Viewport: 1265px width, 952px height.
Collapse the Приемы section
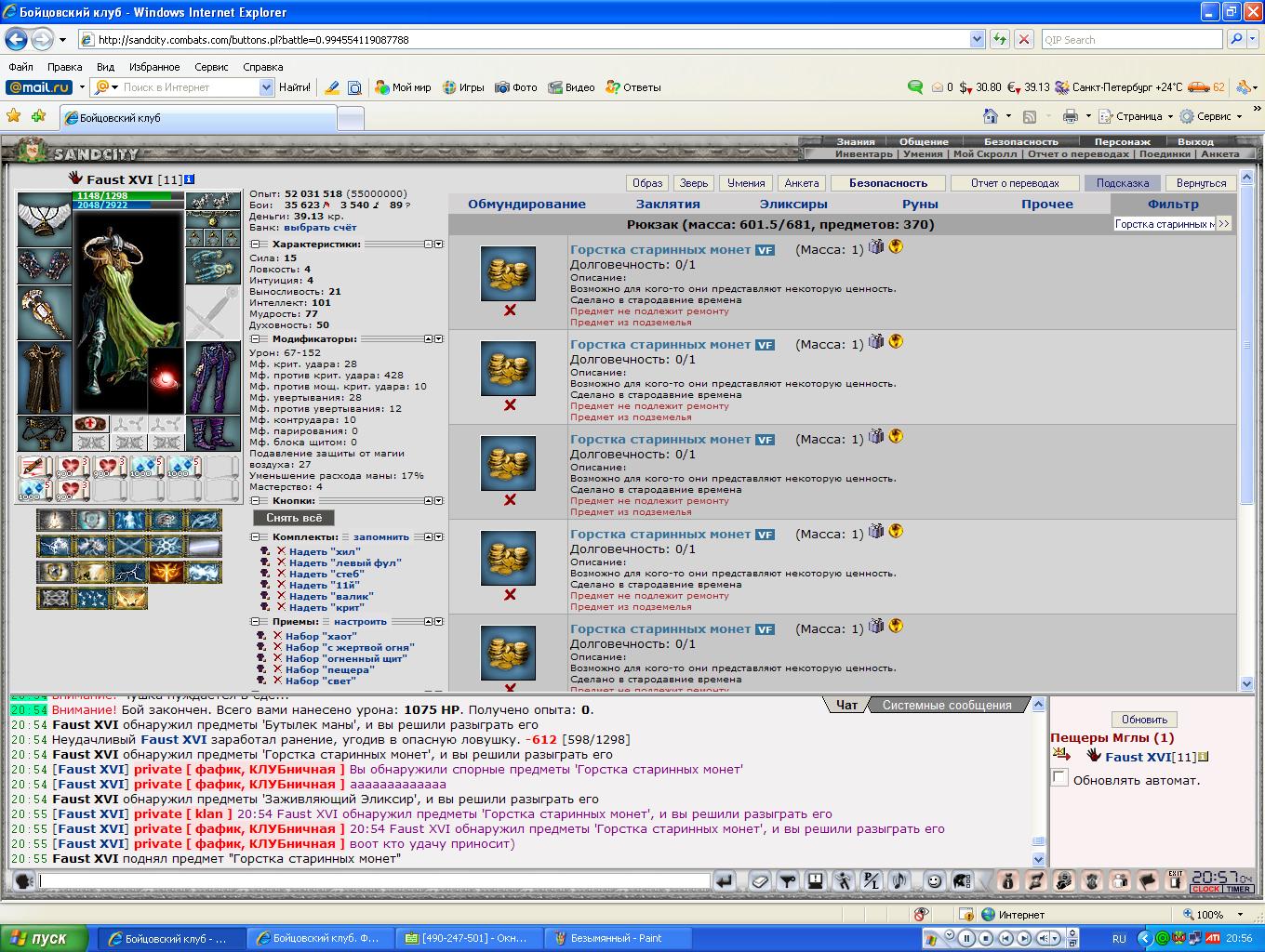[256, 622]
